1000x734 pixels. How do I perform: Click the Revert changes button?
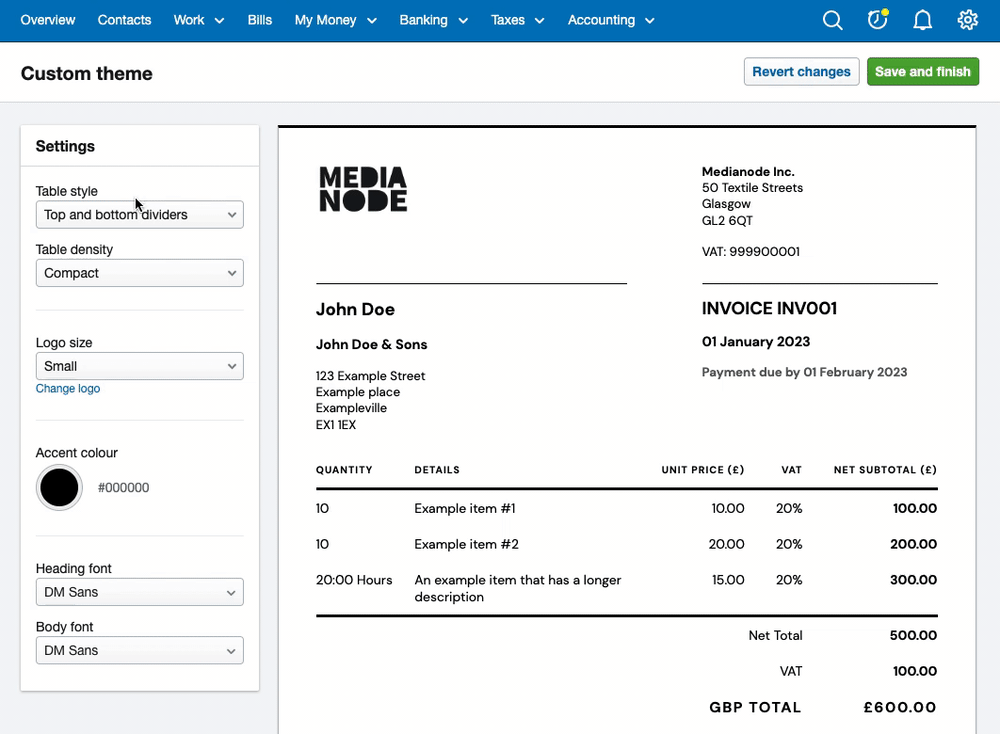[801, 71]
